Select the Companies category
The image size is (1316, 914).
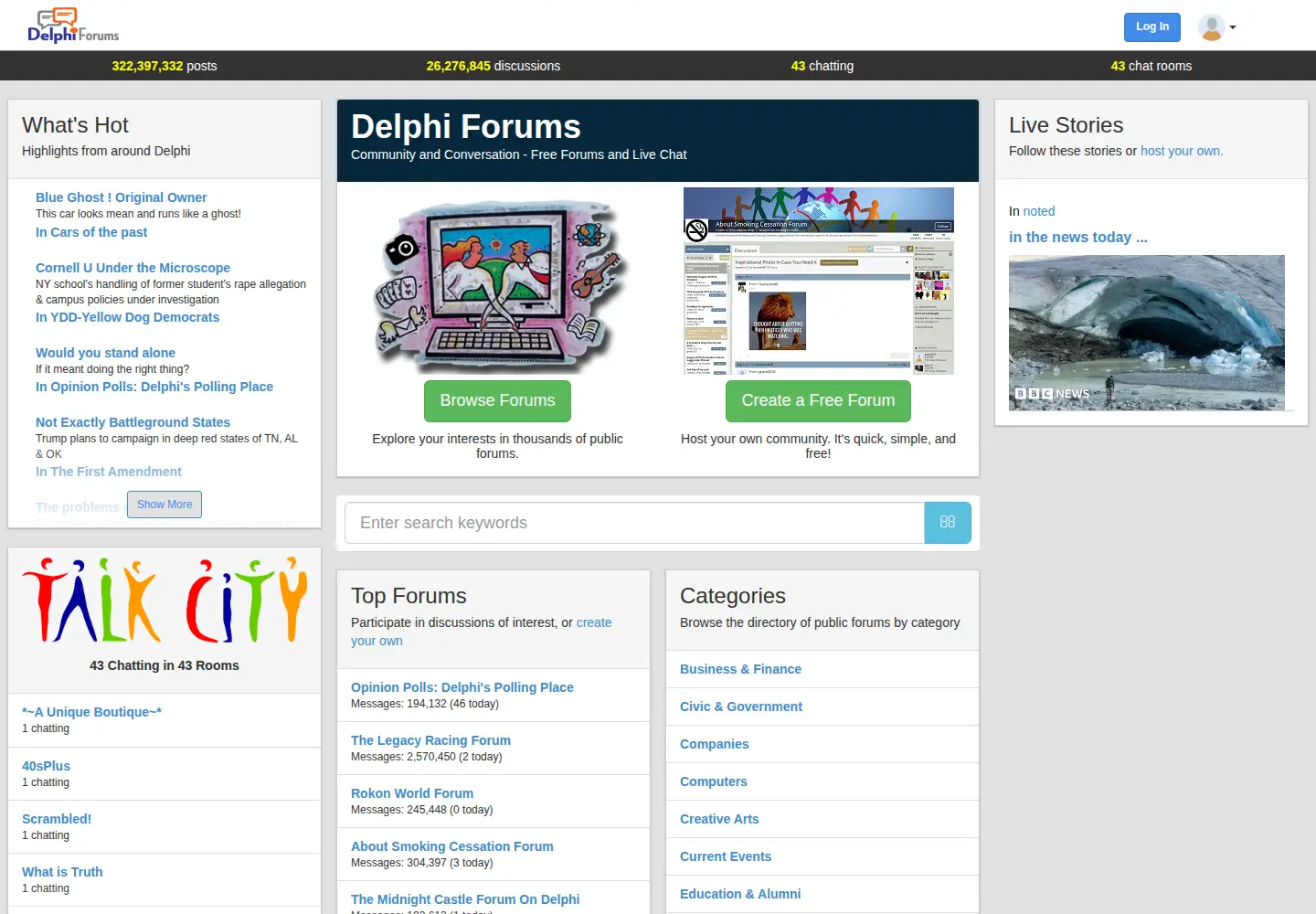715,744
